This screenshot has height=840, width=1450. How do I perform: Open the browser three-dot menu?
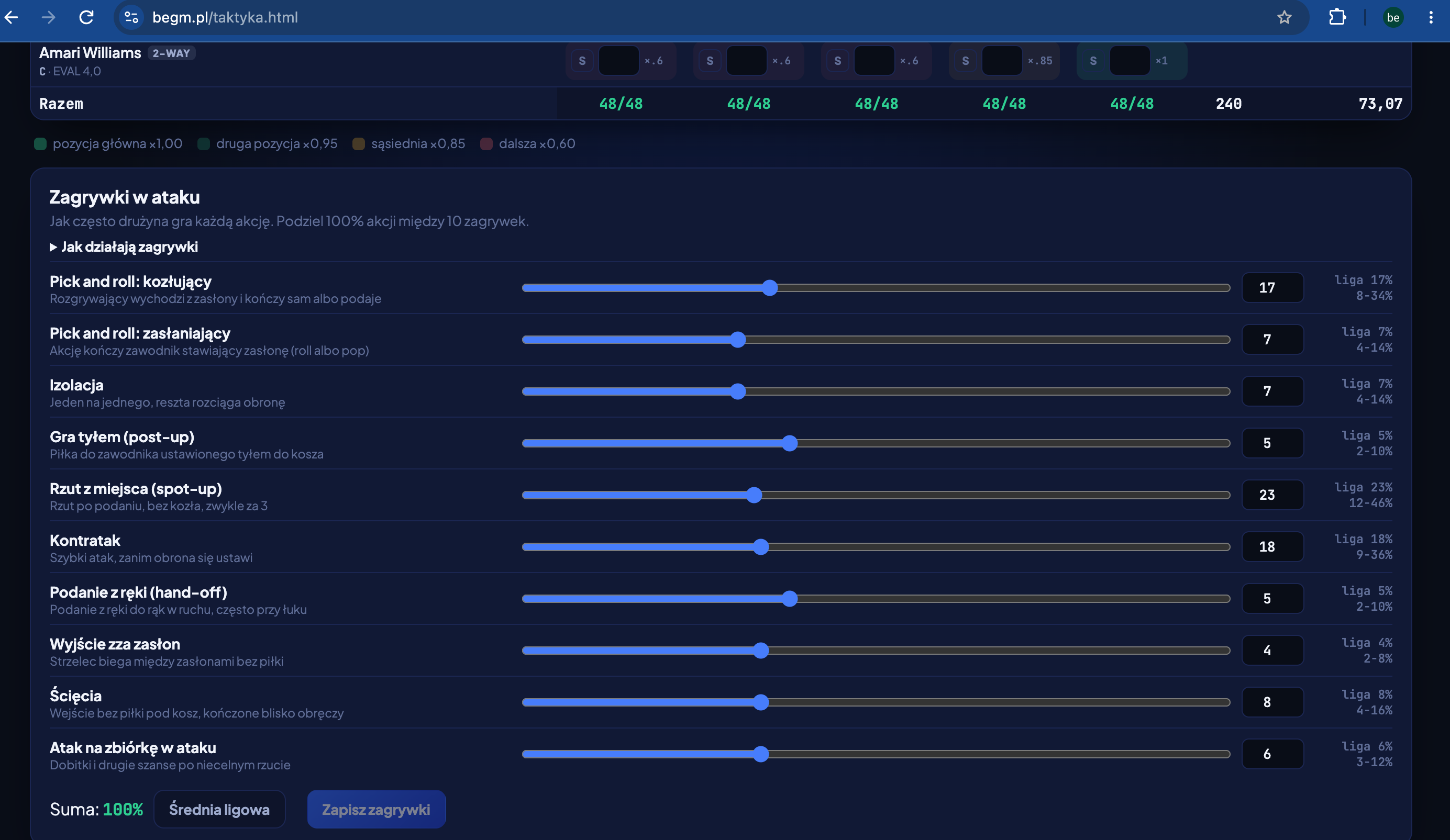(x=1431, y=17)
